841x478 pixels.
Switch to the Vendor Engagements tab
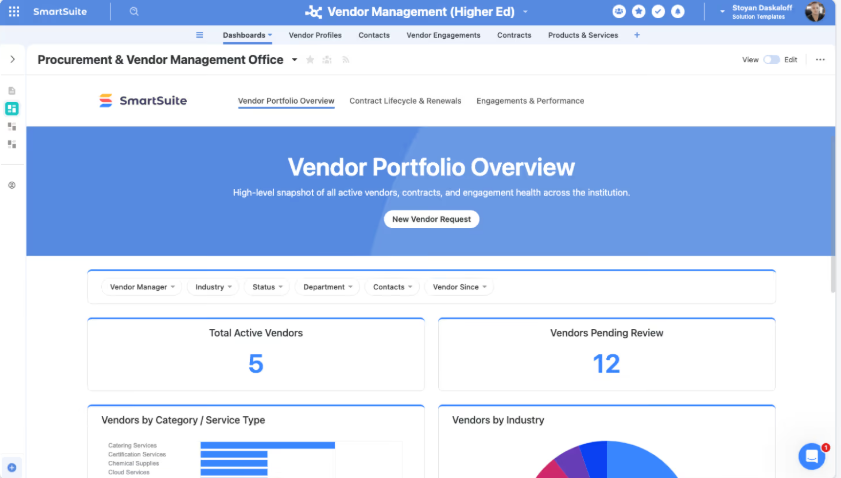[443, 35]
